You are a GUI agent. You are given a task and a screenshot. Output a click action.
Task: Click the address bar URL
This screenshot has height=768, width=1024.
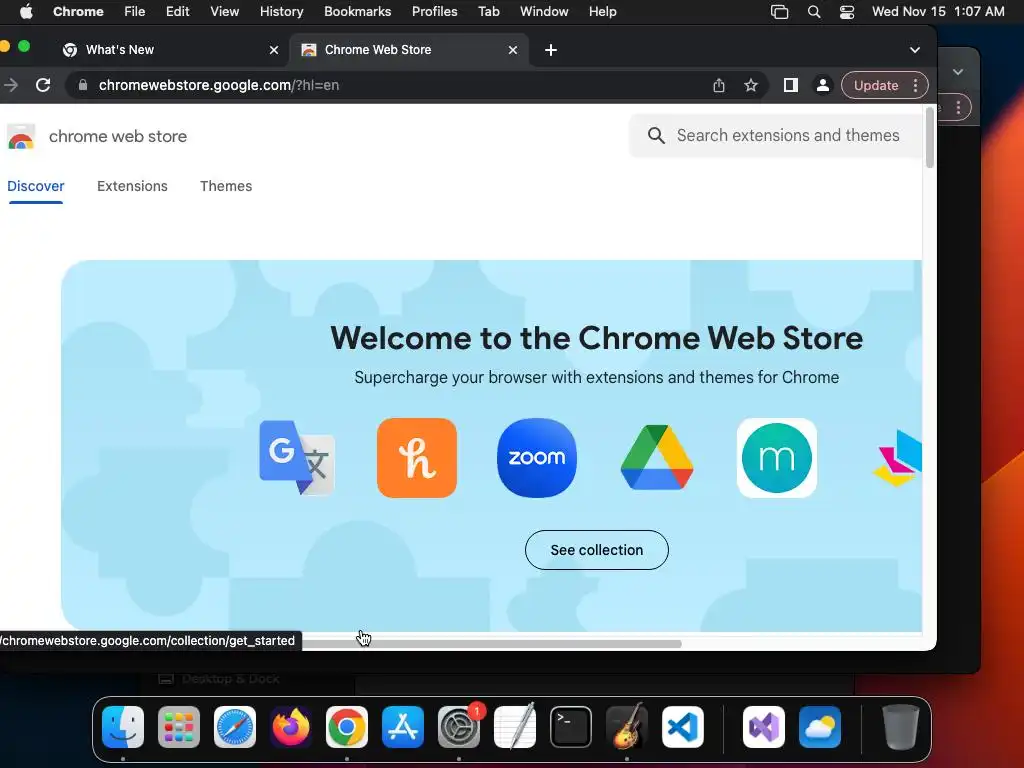click(219, 85)
